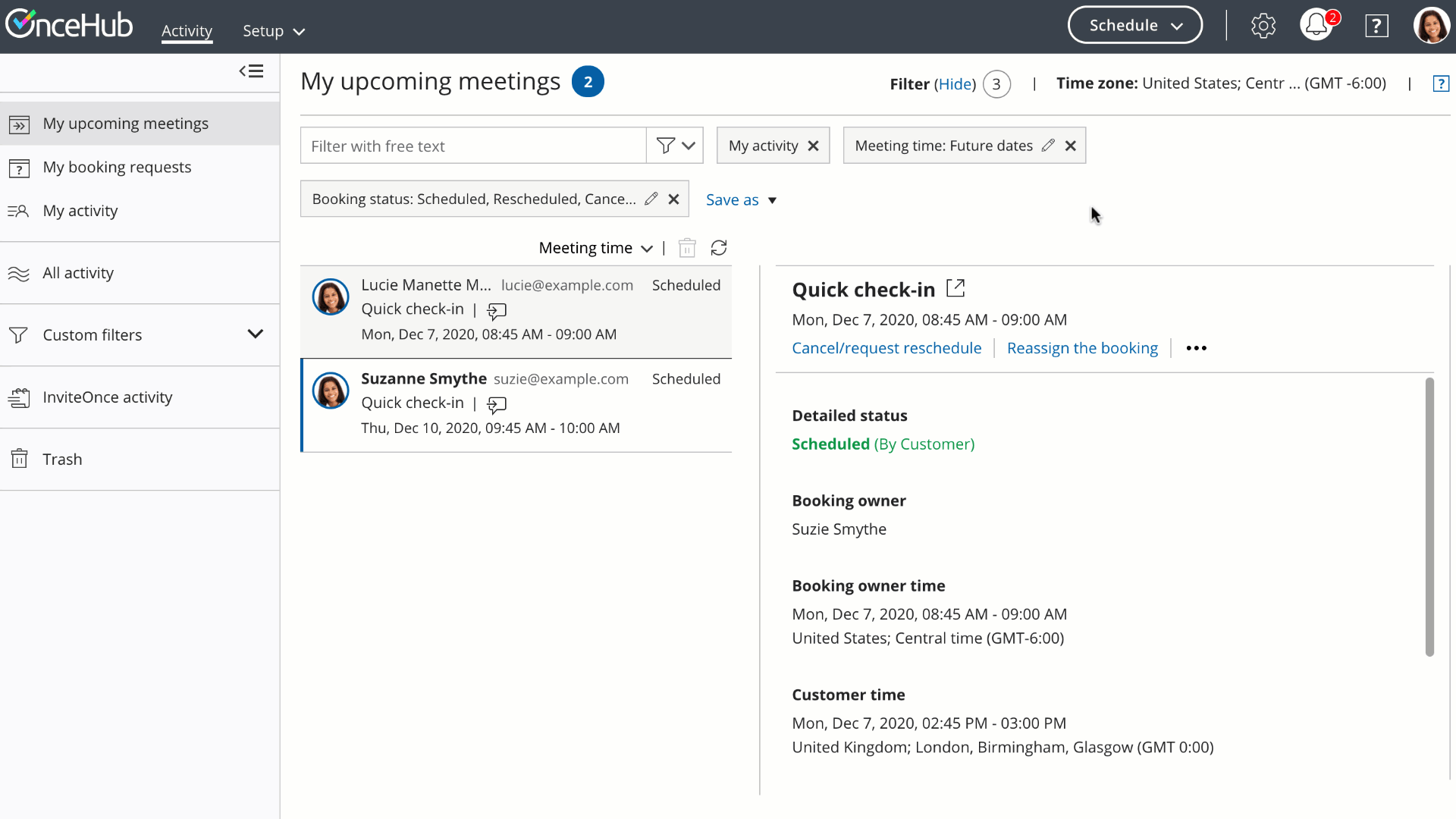This screenshot has width=1456, height=819.
Task: Click the details pane scrollbar
Action: 1429,516
